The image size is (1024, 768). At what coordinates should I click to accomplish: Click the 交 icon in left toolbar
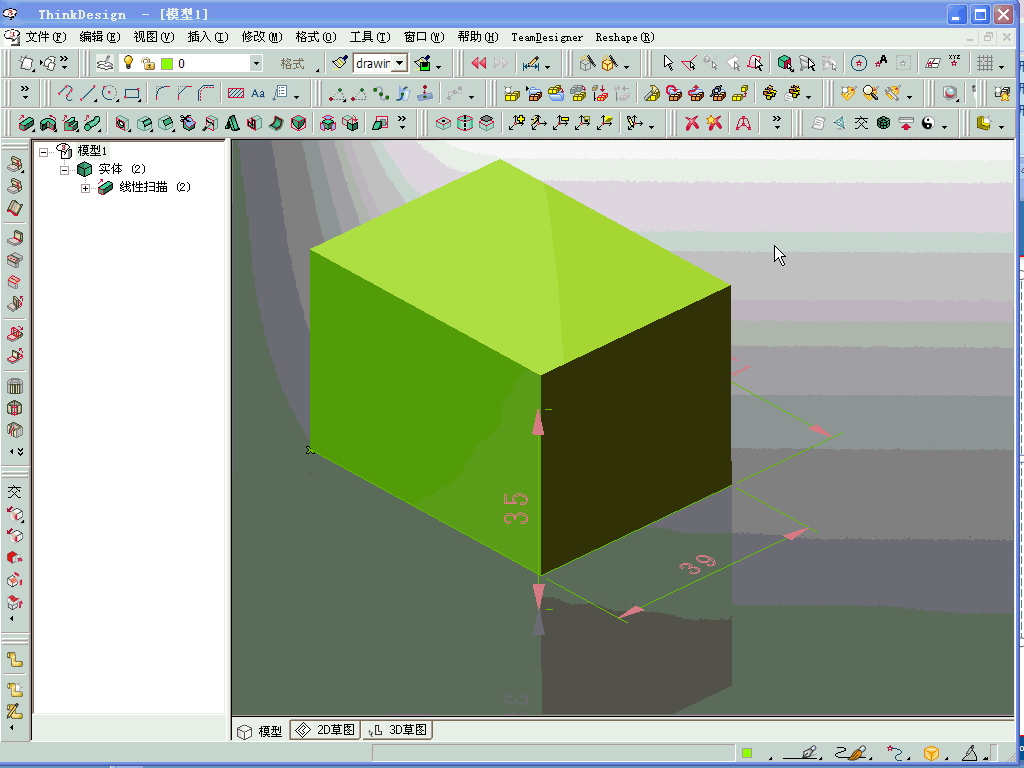coord(14,492)
